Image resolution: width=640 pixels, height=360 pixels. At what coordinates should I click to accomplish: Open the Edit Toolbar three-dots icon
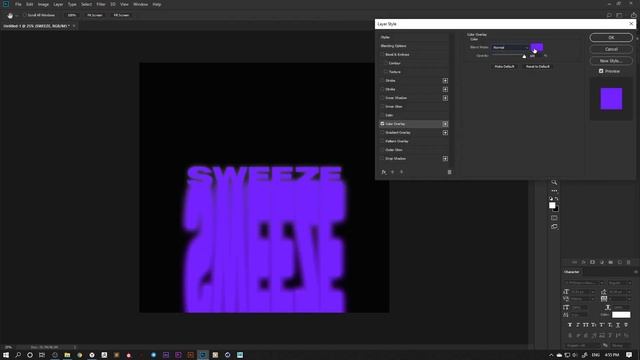pos(554,191)
